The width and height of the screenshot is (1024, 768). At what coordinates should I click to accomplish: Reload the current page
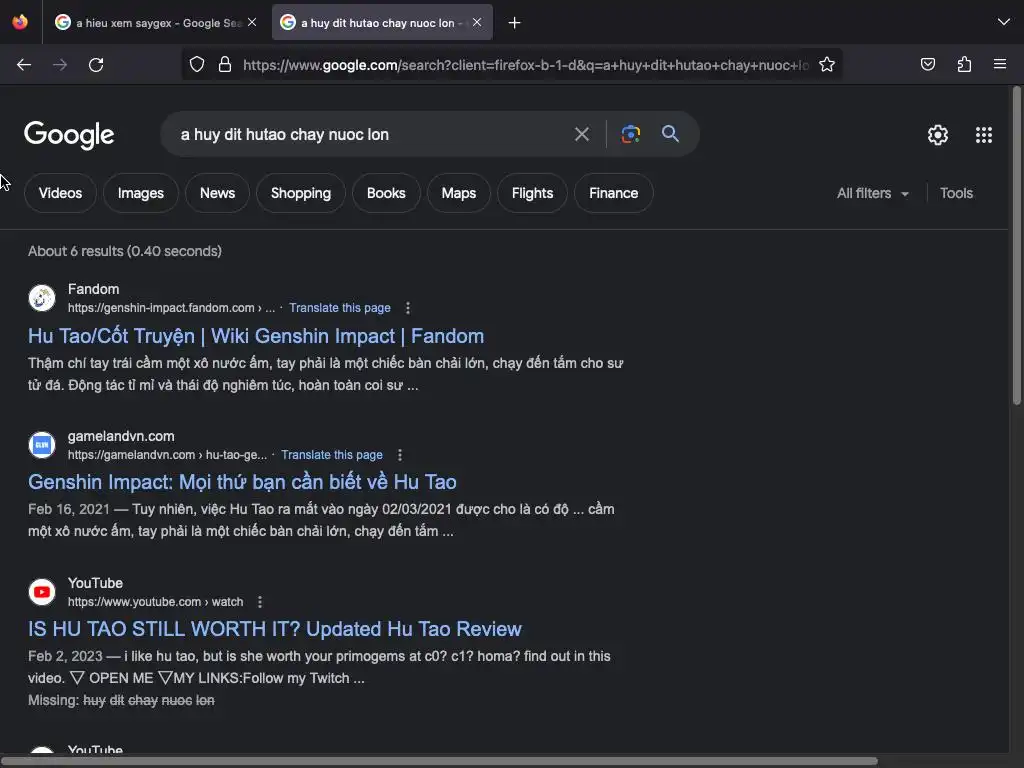tap(96, 65)
